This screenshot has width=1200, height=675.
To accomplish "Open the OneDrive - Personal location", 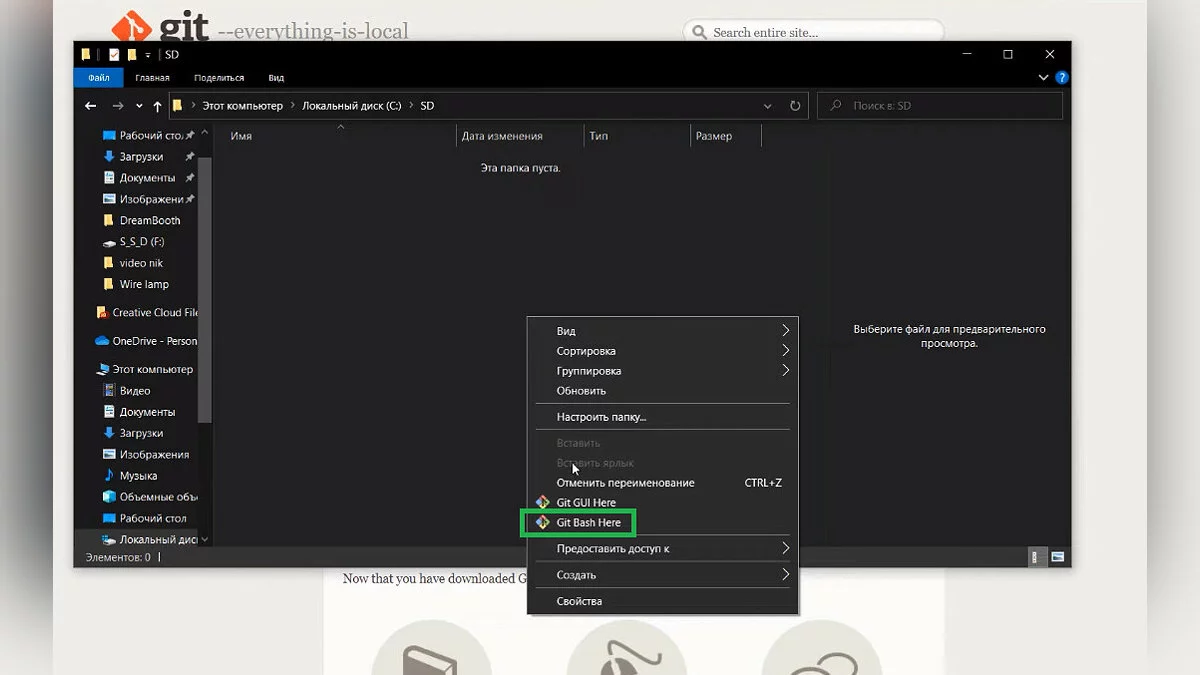I will pyautogui.click(x=153, y=341).
